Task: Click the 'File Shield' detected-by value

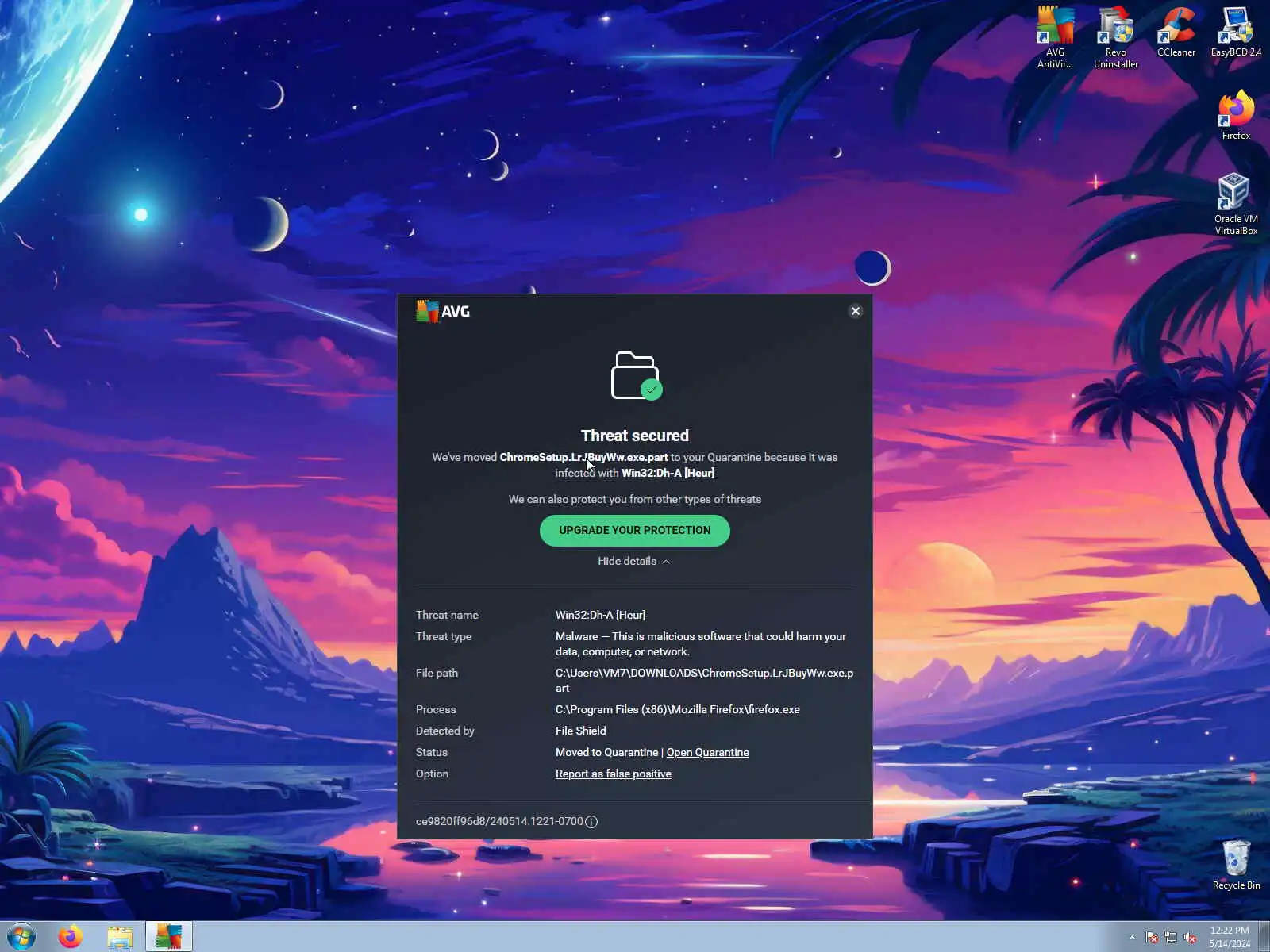Action: [x=581, y=731]
